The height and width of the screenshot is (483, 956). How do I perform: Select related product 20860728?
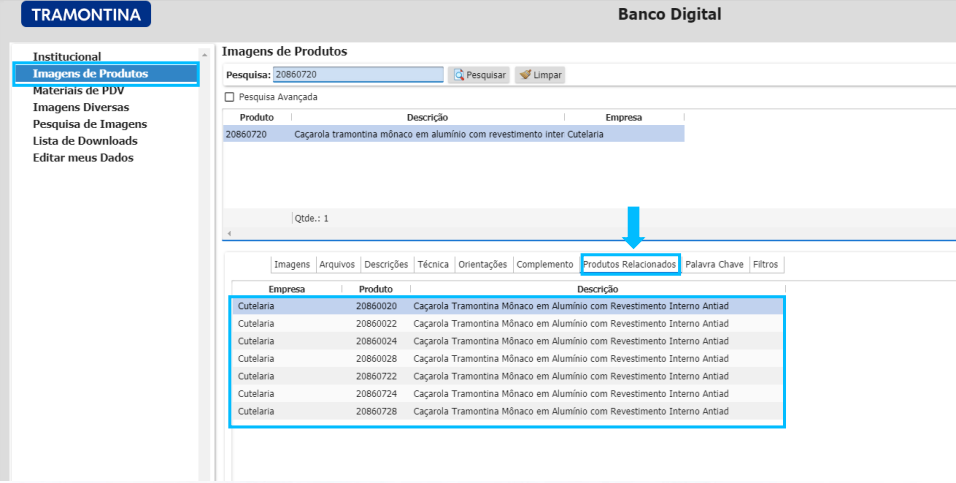point(507,411)
